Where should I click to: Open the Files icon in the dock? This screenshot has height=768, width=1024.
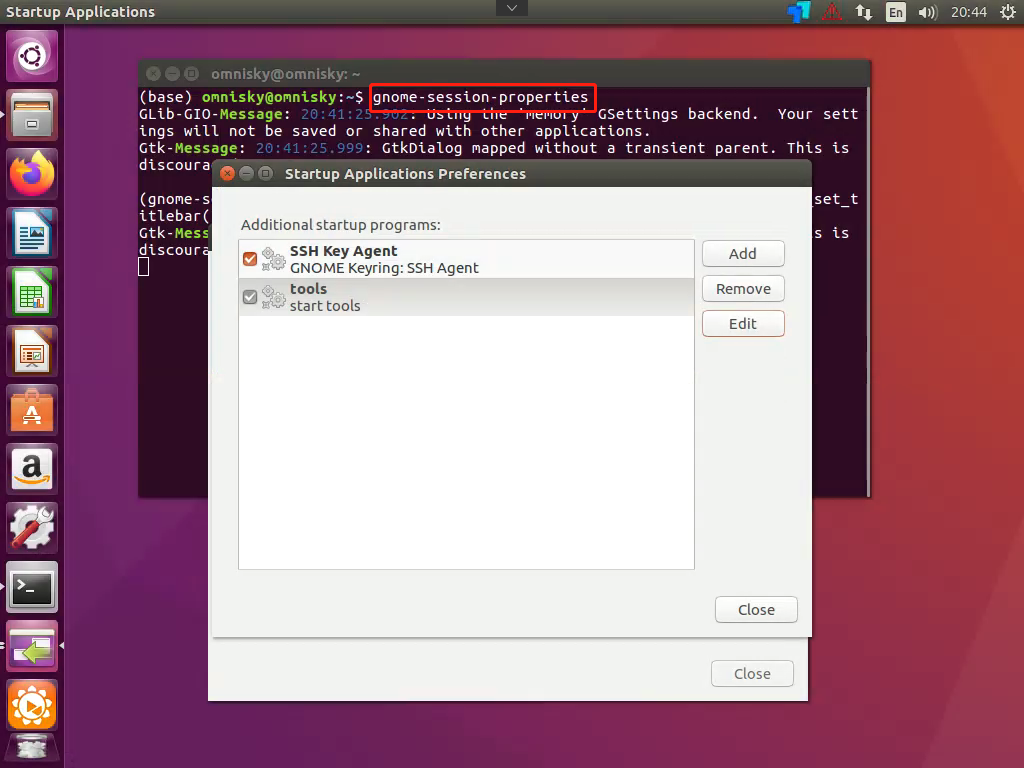(x=32, y=114)
